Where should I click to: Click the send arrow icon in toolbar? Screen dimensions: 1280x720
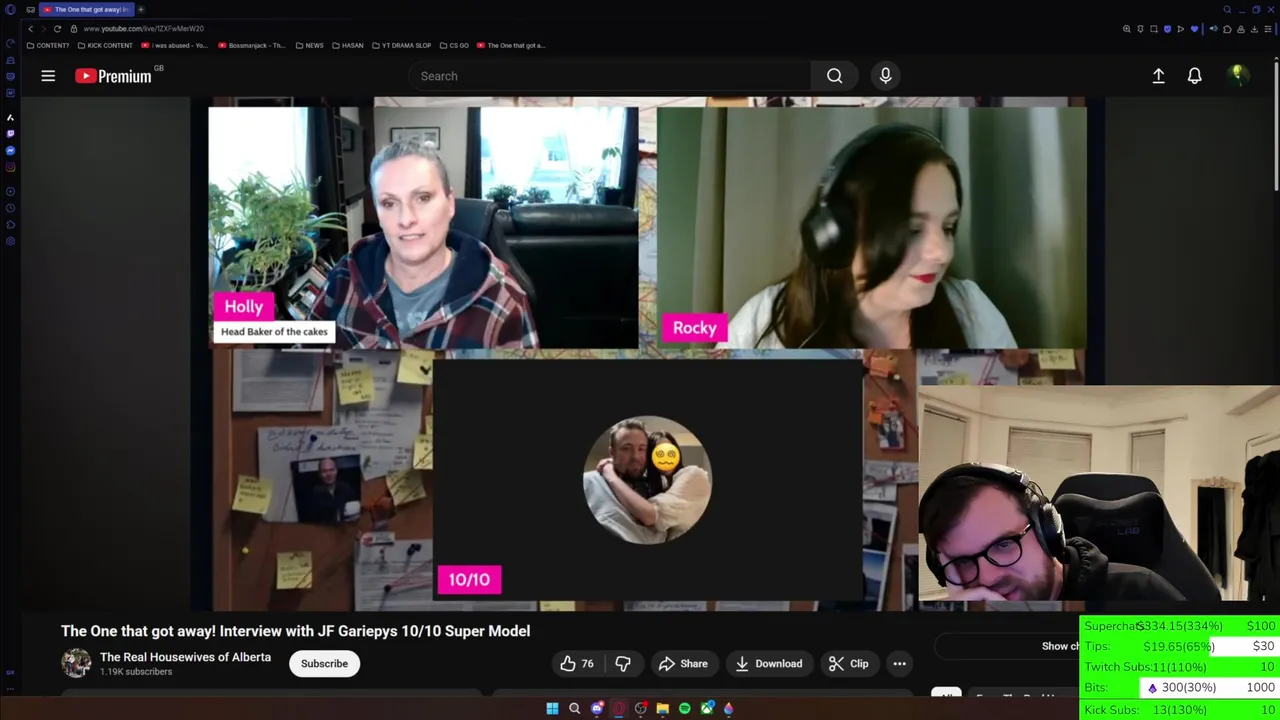pyautogui.click(x=1180, y=29)
